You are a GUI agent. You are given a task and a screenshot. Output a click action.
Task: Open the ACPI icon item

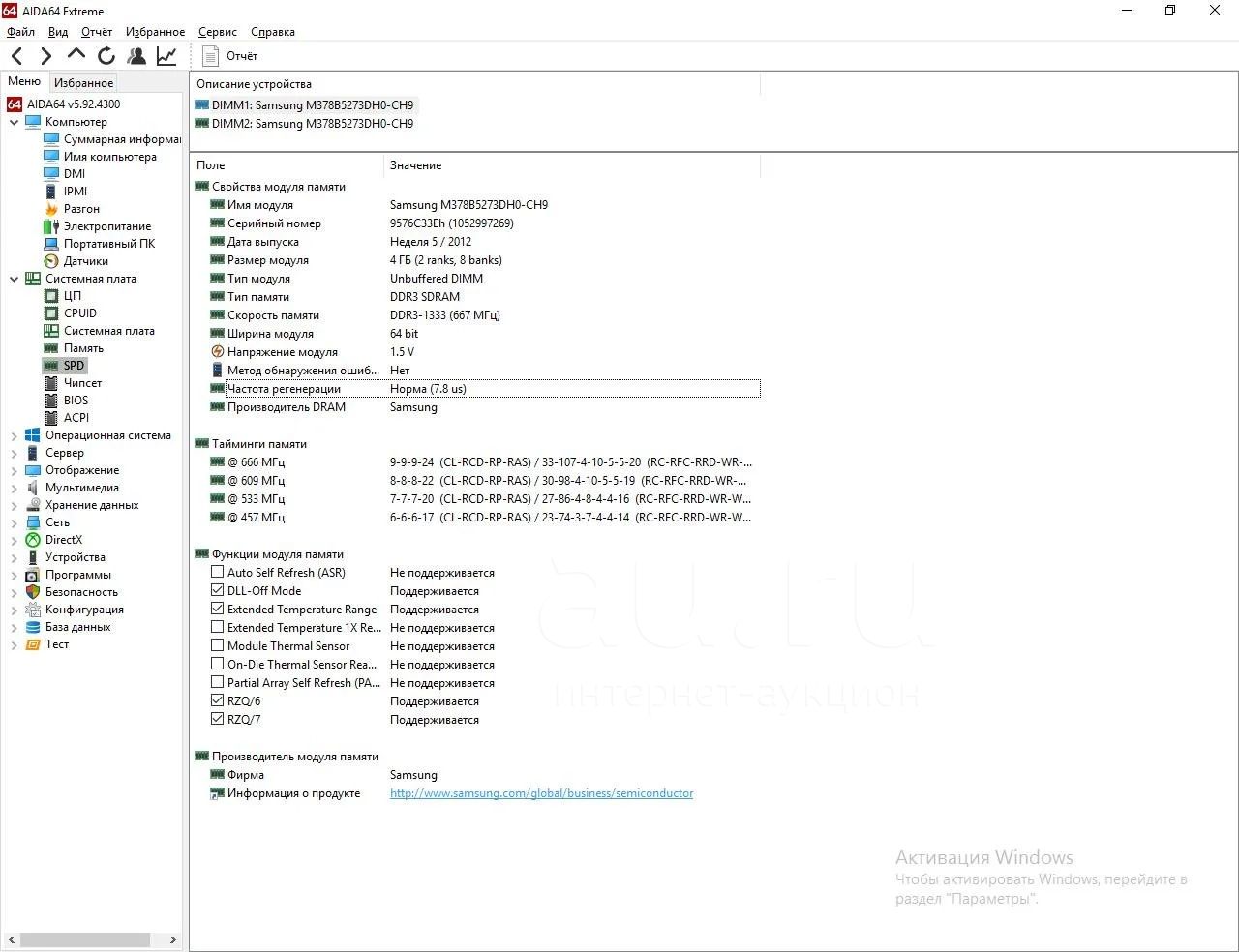51,418
